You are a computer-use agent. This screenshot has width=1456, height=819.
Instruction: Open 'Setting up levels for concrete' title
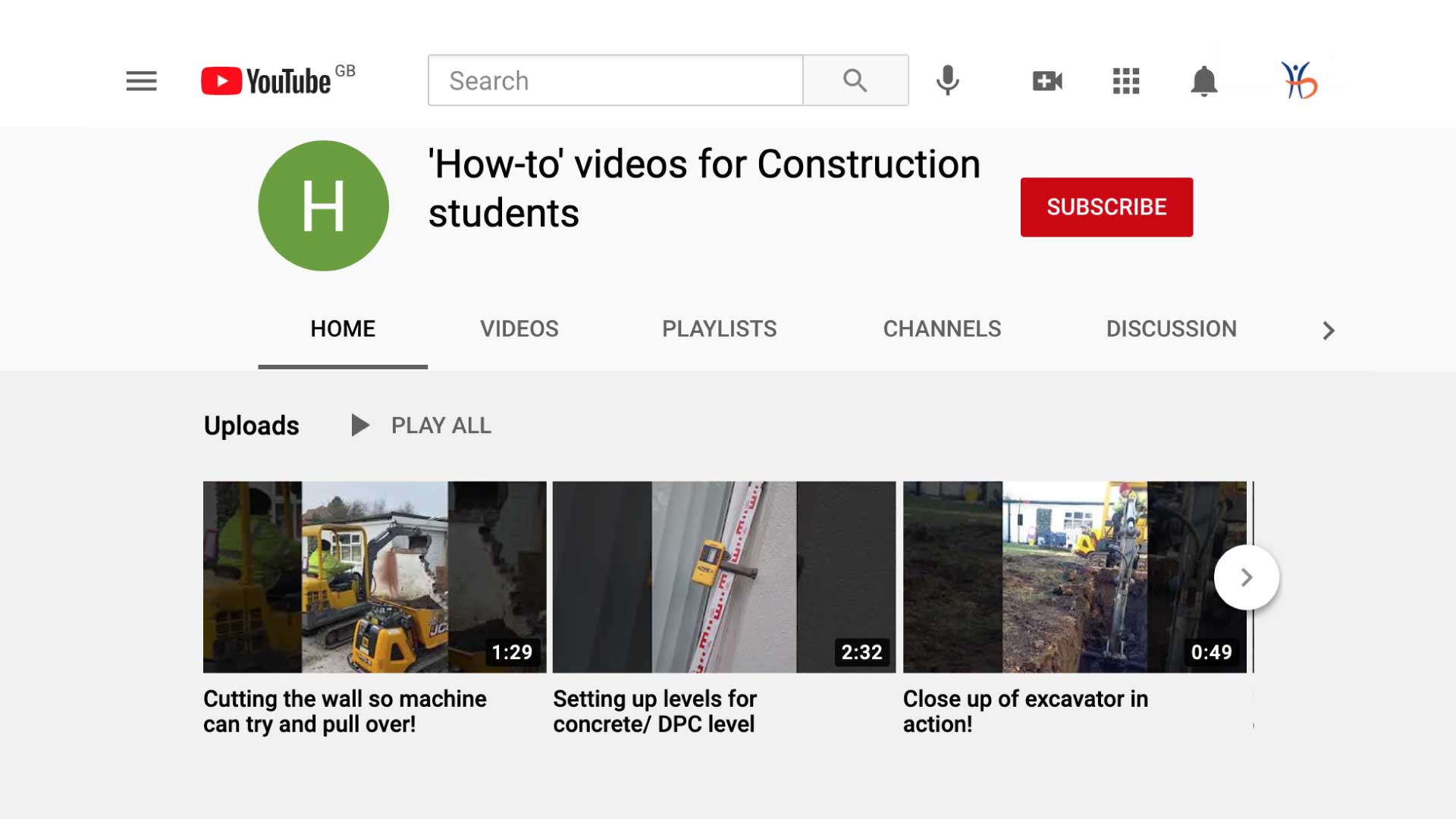(654, 711)
